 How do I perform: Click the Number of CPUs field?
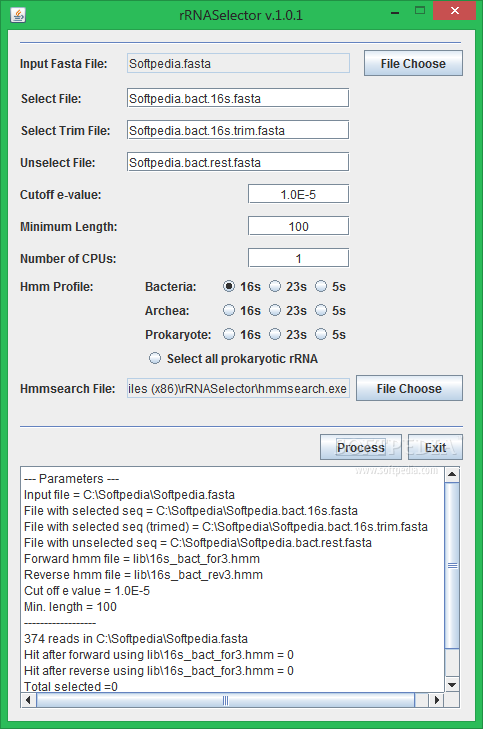click(298, 258)
